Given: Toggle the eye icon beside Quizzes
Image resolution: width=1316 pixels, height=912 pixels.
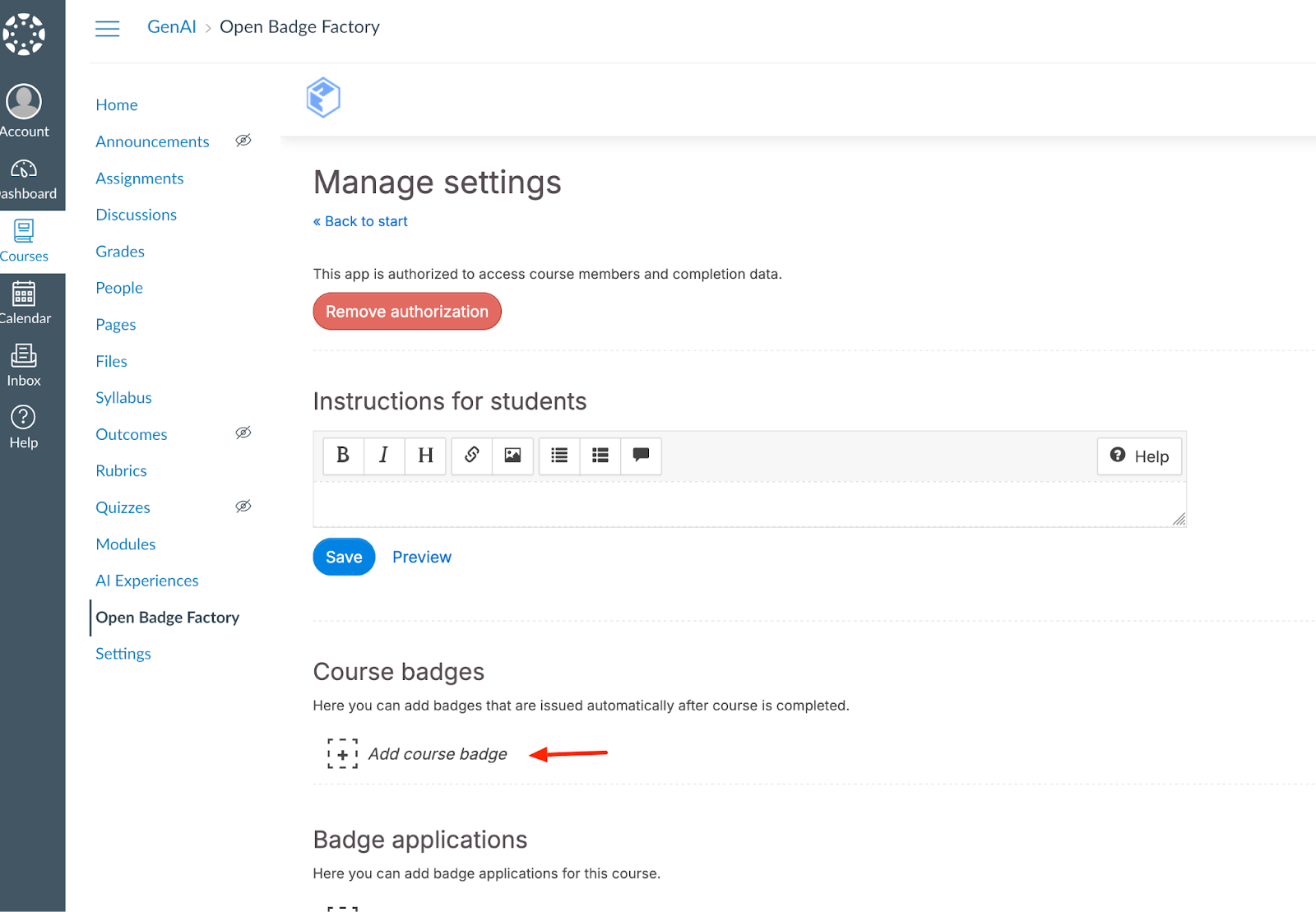Looking at the screenshot, I should pyautogui.click(x=243, y=507).
